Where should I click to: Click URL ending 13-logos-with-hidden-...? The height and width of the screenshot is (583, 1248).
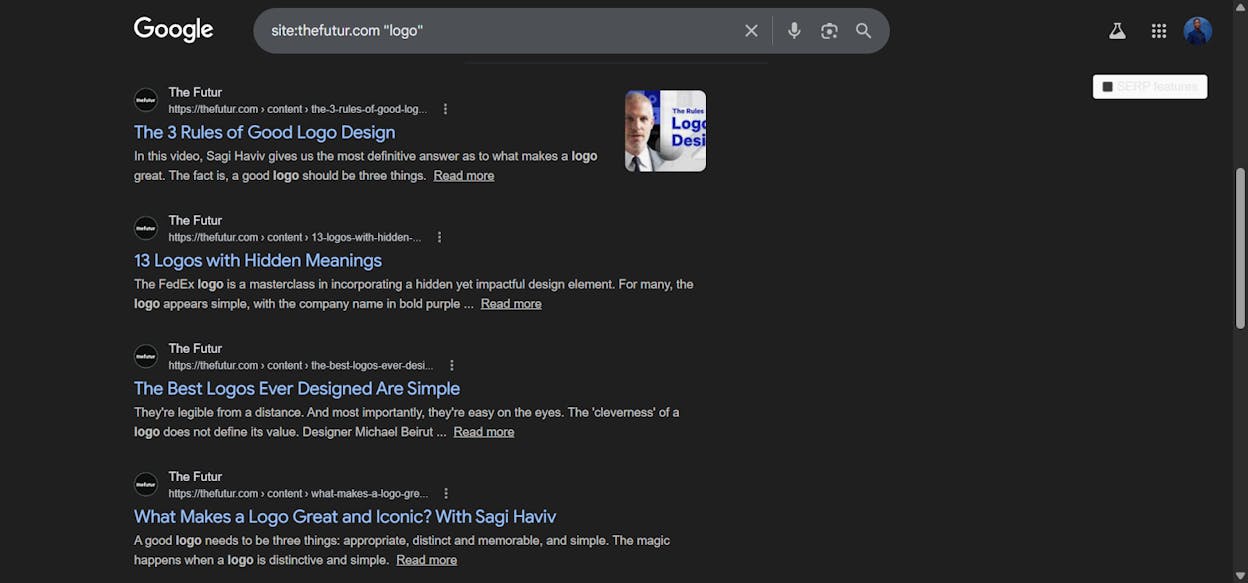click(x=295, y=237)
